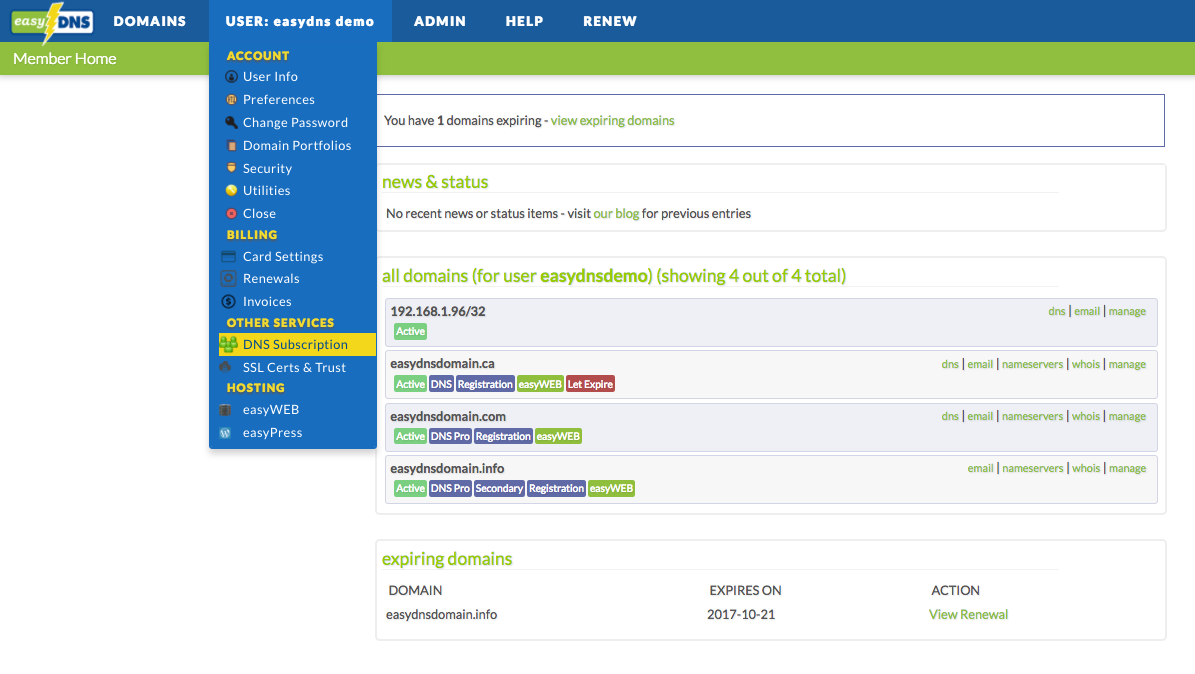Click manage link for 192.168.1.96/32

[x=1127, y=311]
